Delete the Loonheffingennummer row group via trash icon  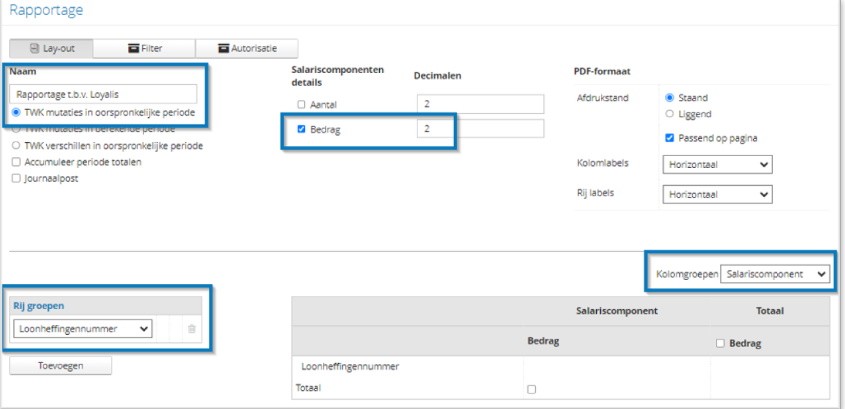(x=193, y=328)
